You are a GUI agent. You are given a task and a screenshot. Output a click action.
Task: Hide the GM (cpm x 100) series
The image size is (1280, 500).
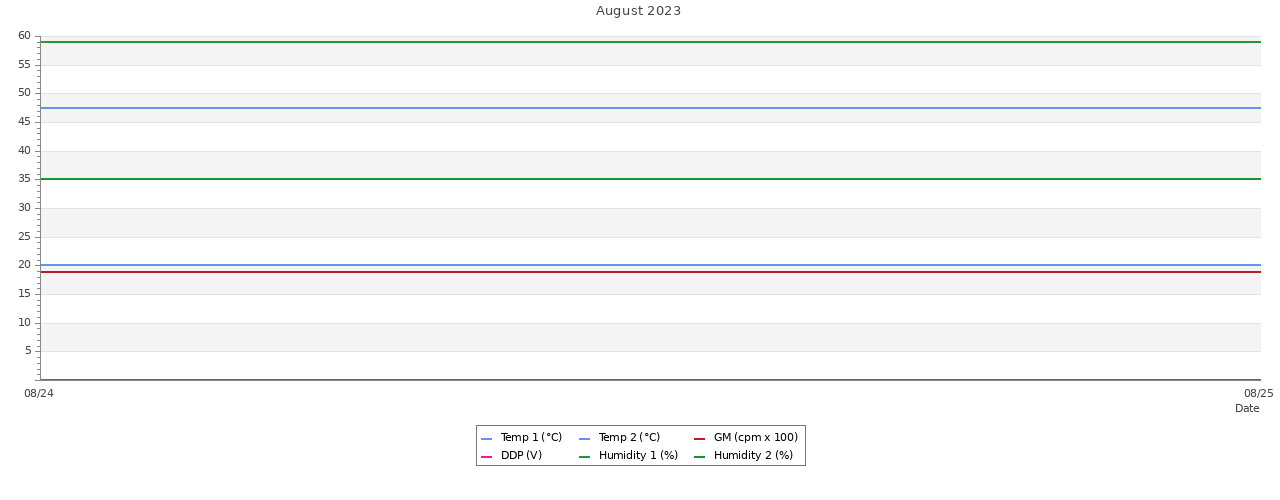(x=755, y=438)
